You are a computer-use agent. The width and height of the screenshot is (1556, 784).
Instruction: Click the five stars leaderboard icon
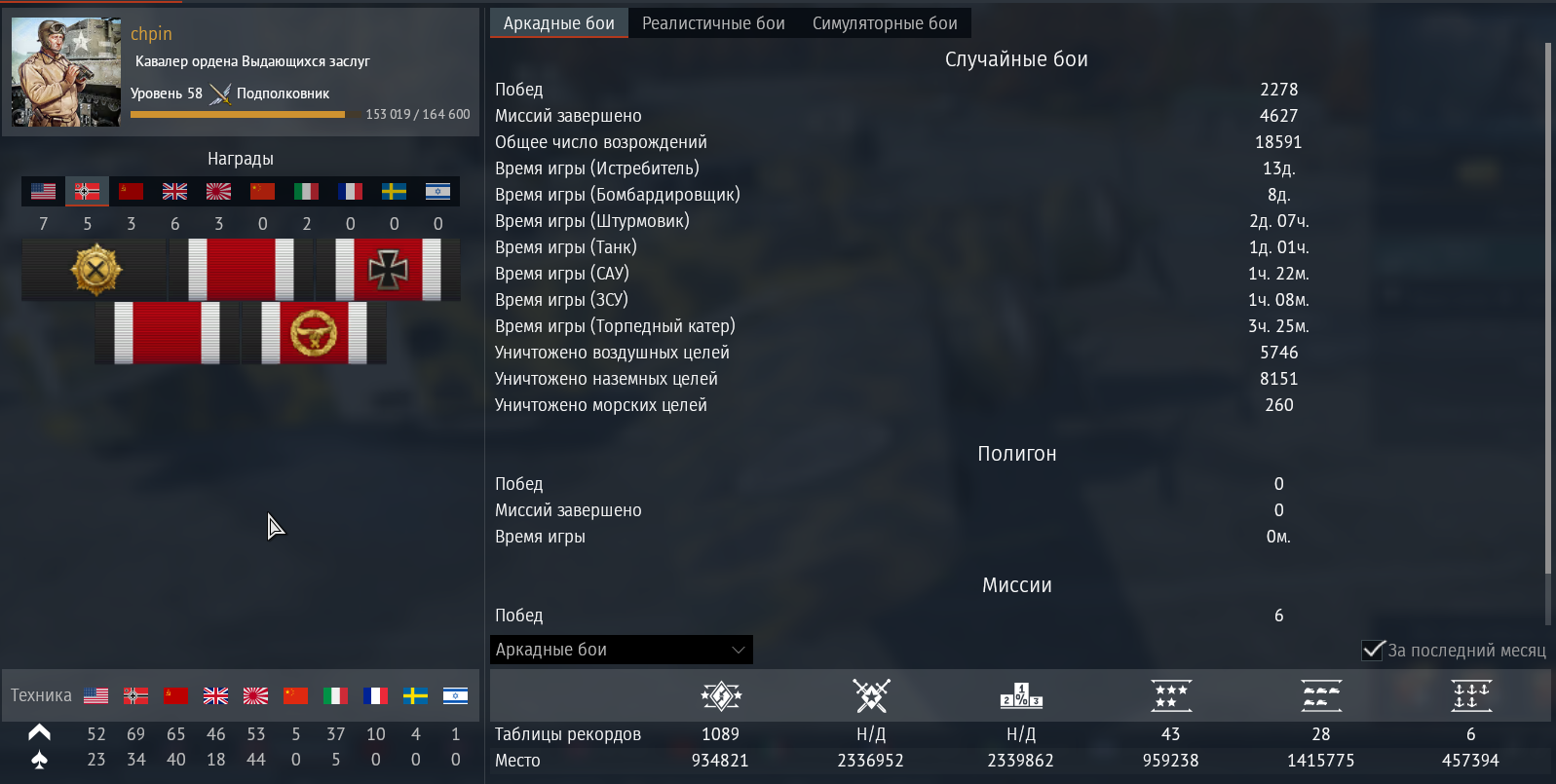[1171, 695]
